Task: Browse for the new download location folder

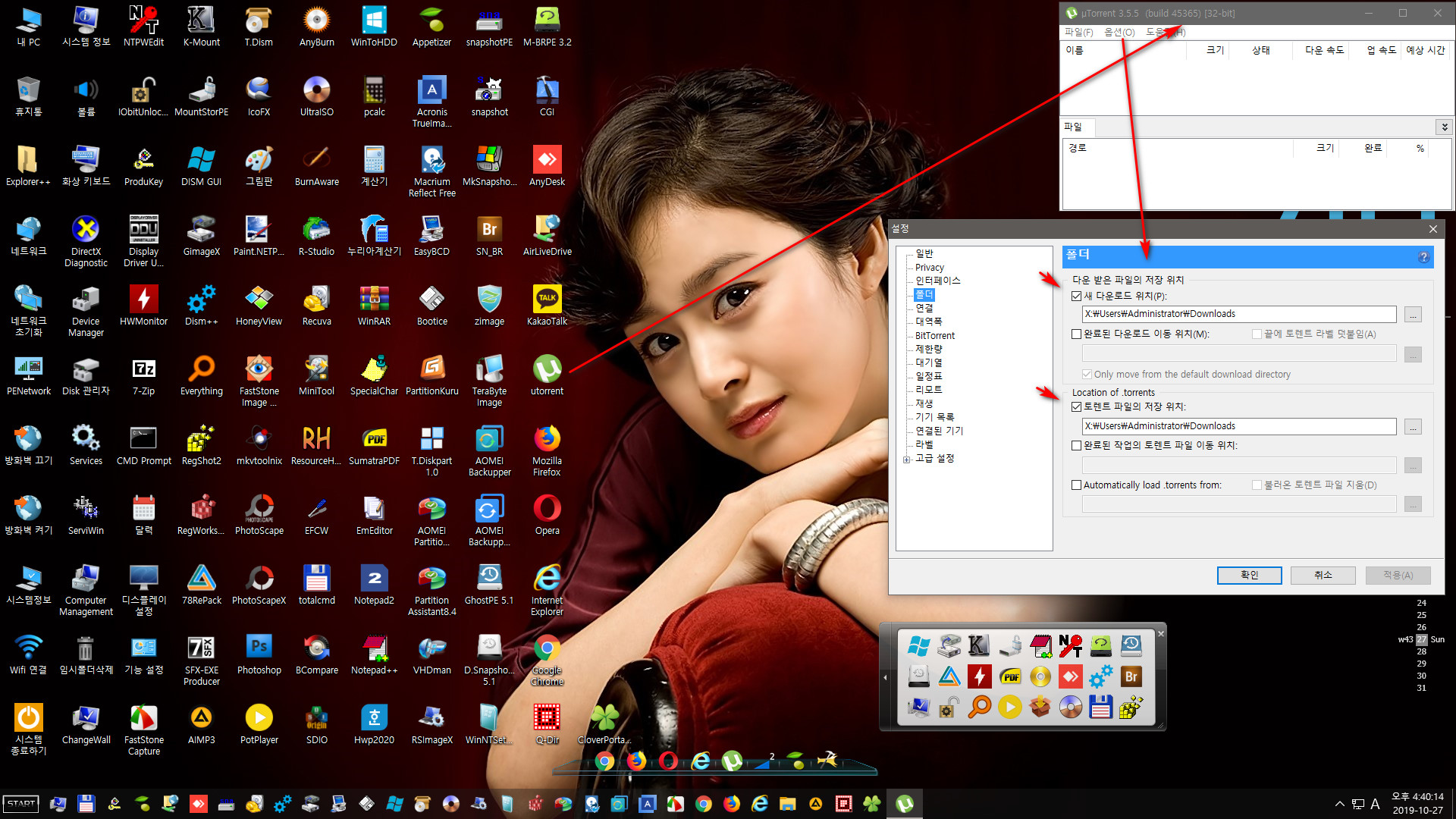Action: click(x=1412, y=314)
